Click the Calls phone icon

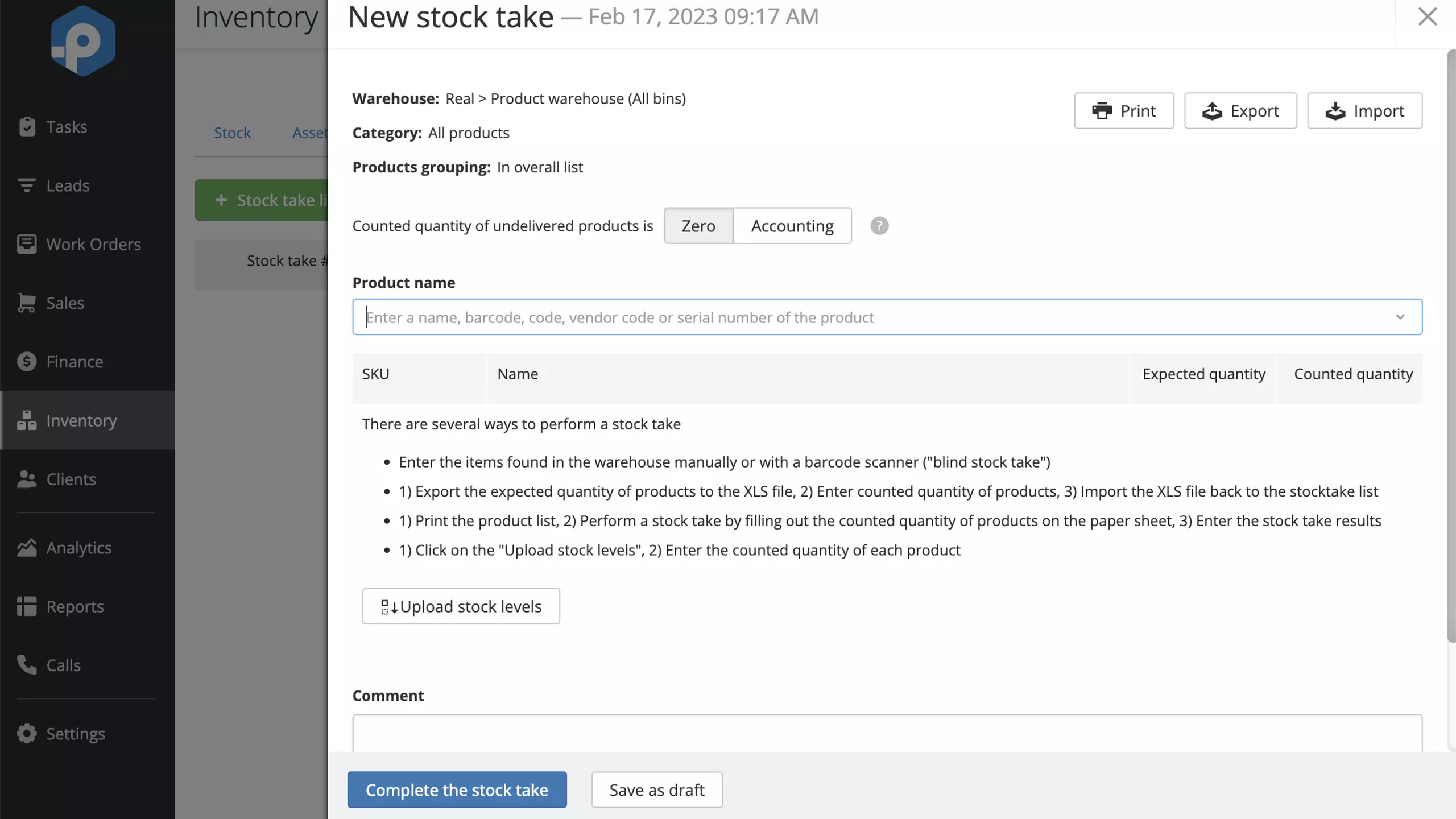(27, 665)
